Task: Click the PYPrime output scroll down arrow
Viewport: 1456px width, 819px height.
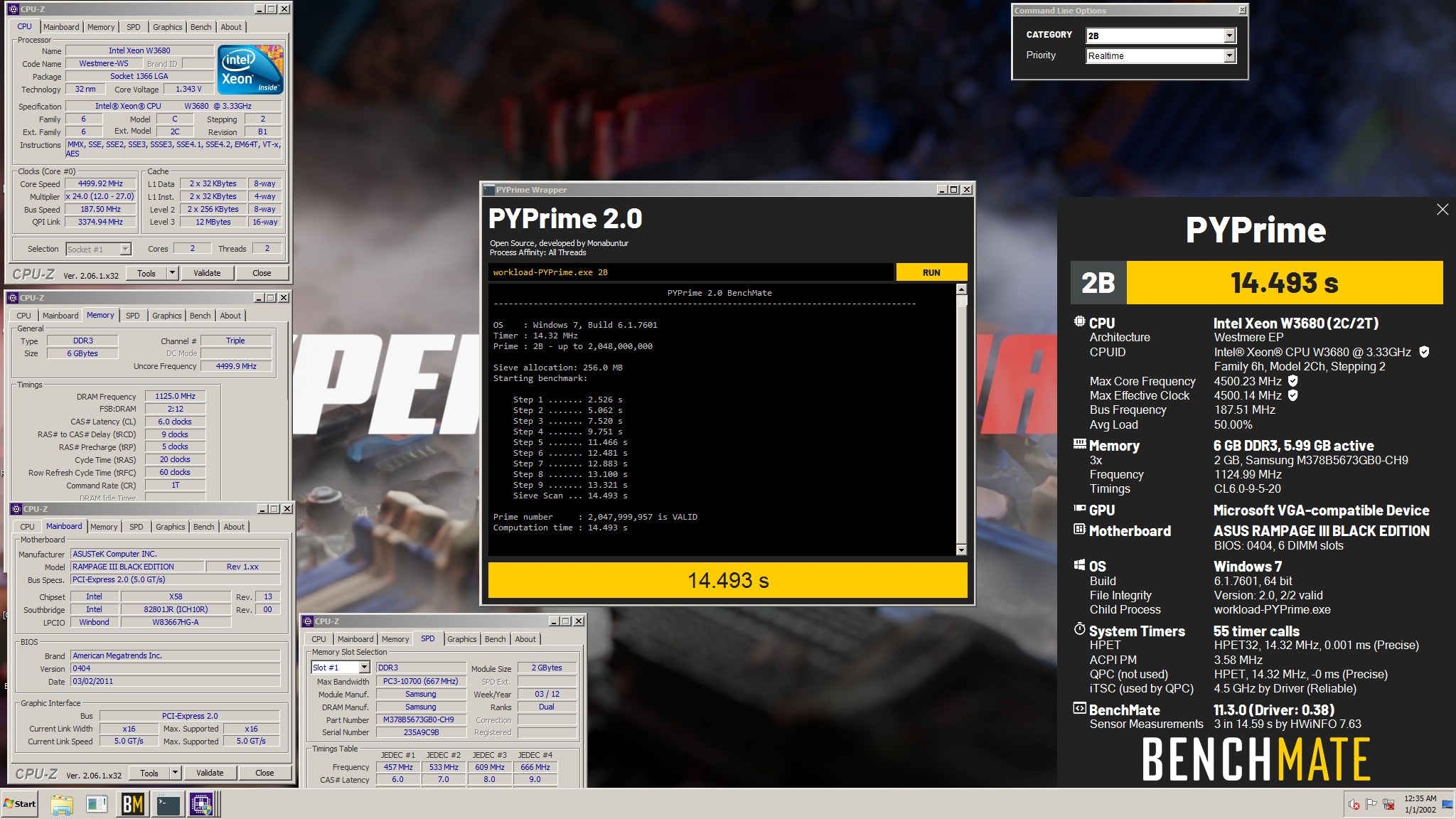Action: [x=961, y=550]
